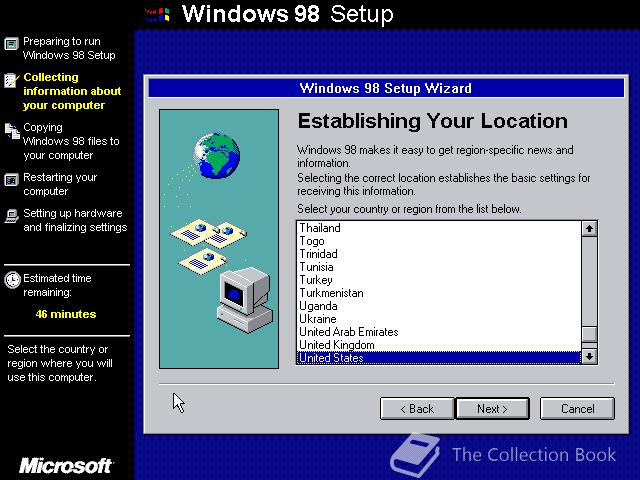This screenshot has width=640, height=480.
Task: Click the computer monitor illustration
Action: click(x=245, y=300)
